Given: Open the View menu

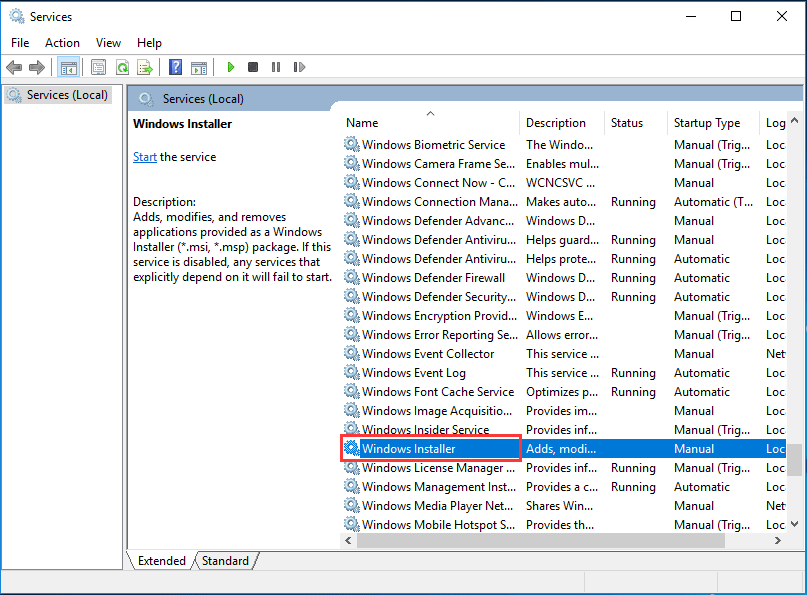Looking at the screenshot, I should coord(108,43).
